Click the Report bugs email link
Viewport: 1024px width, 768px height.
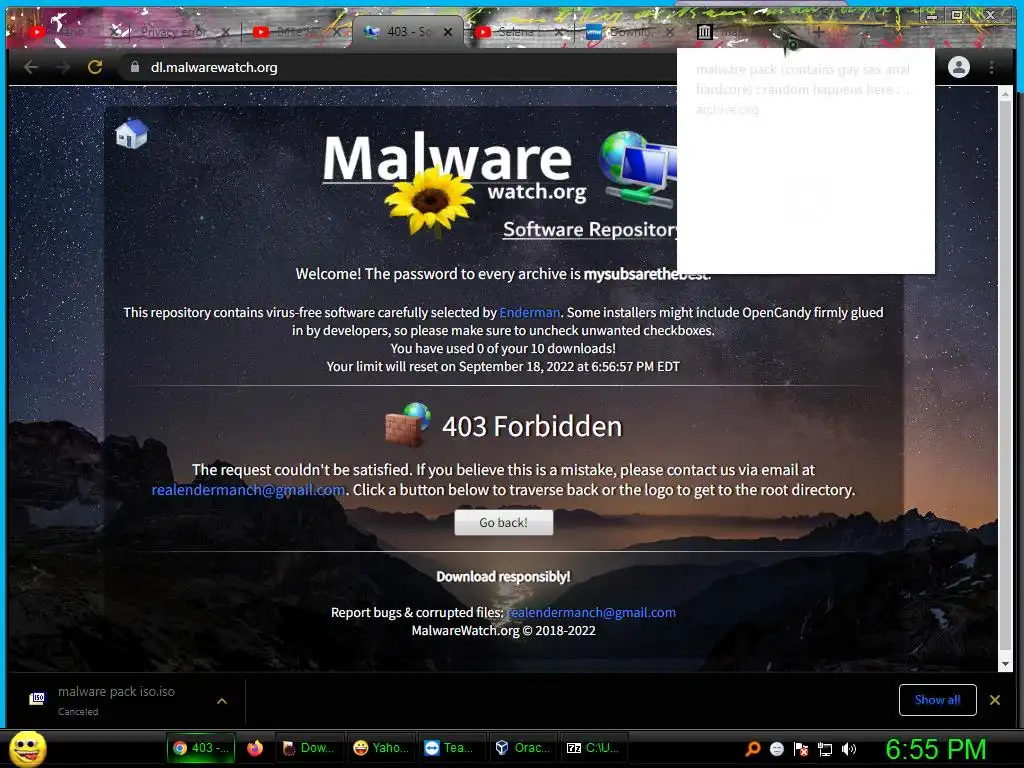coord(591,613)
